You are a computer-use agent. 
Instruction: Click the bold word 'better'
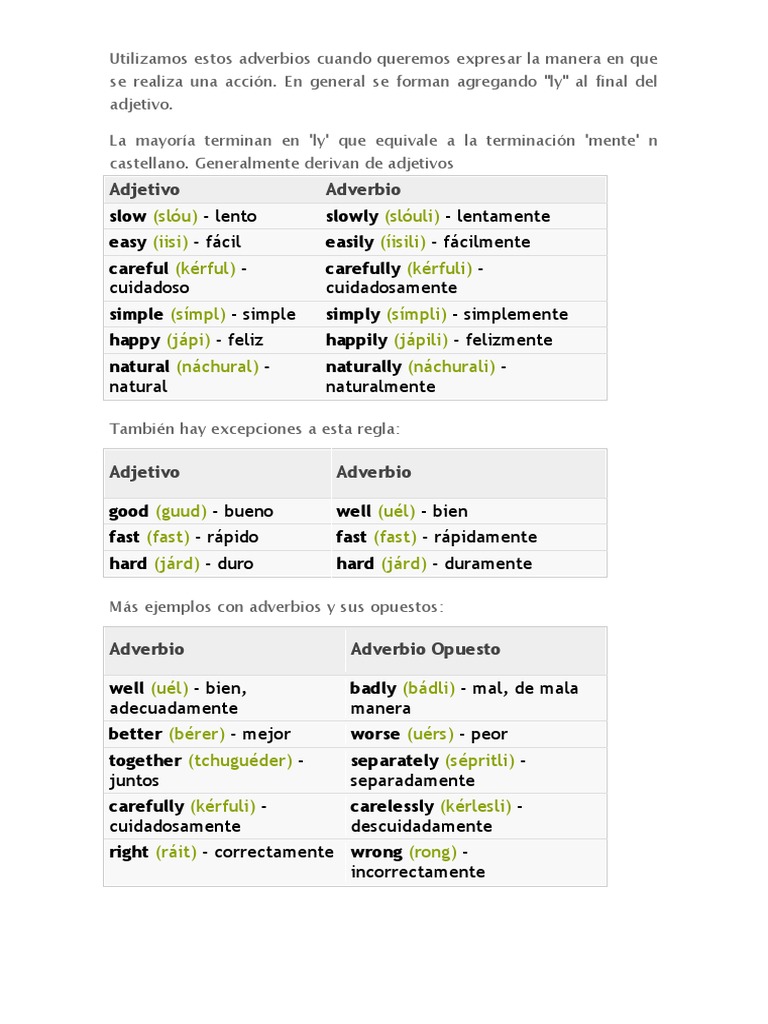coord(135,734)
